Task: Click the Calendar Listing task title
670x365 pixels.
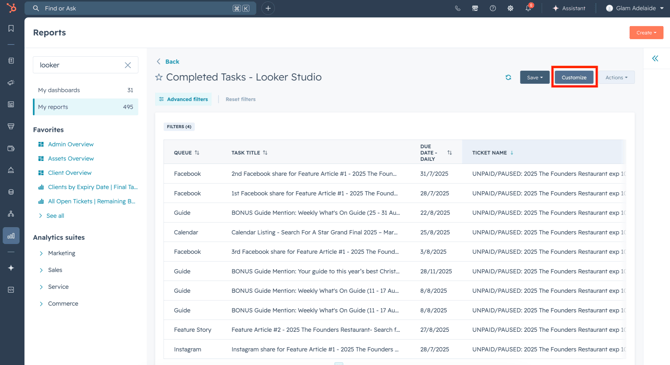Action: pyautogui.click(x=314, y=233)
